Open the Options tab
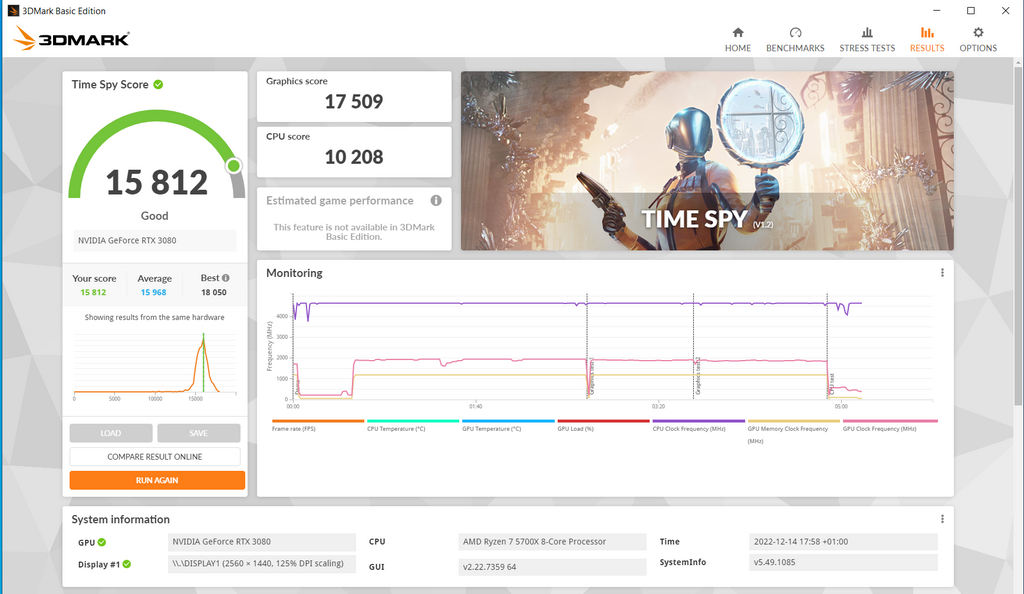Screen dimensions: 1024x594 [x=978, y=40]
